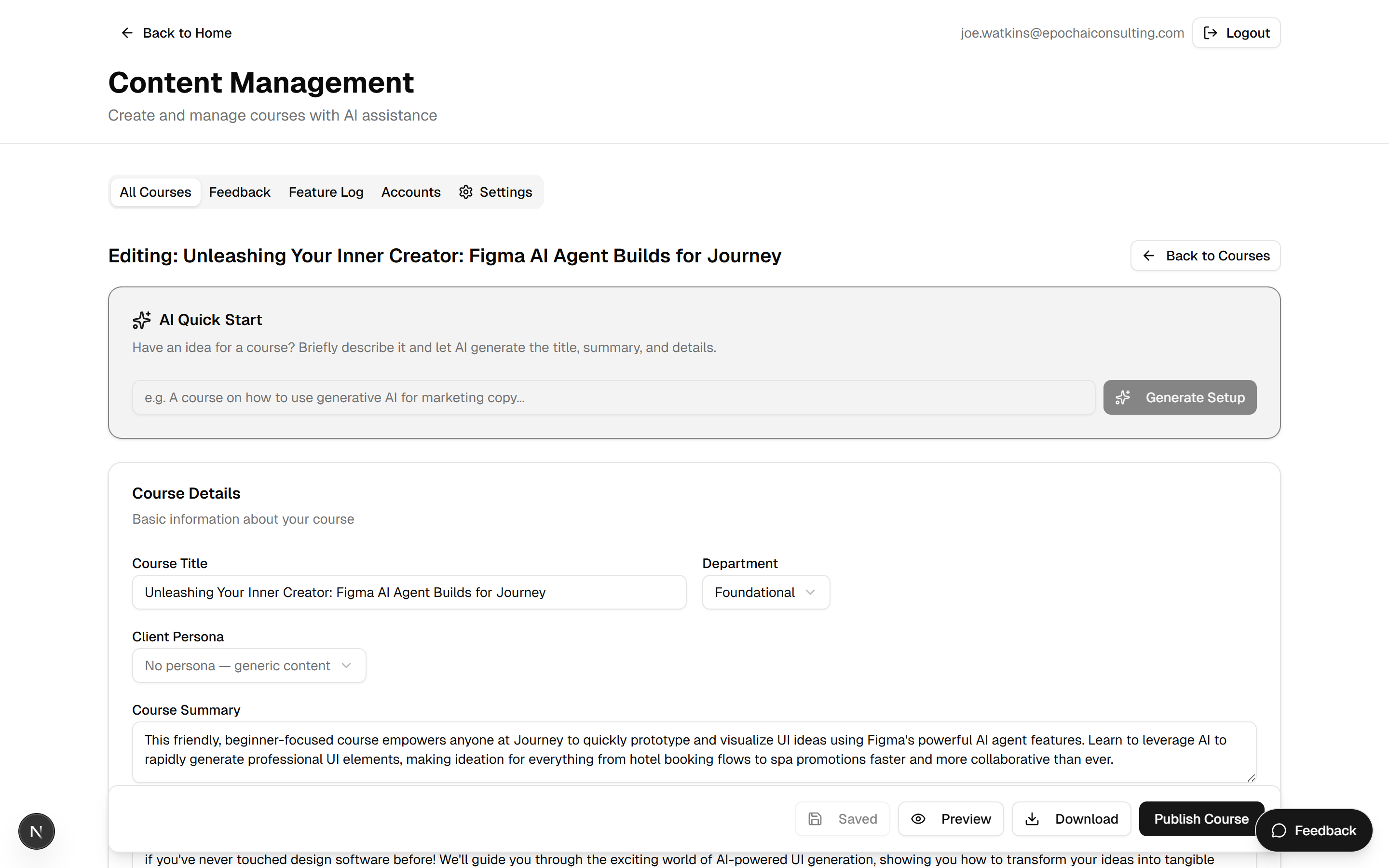
Task: Click the Generate Setup button
Action: [1180, 397]
